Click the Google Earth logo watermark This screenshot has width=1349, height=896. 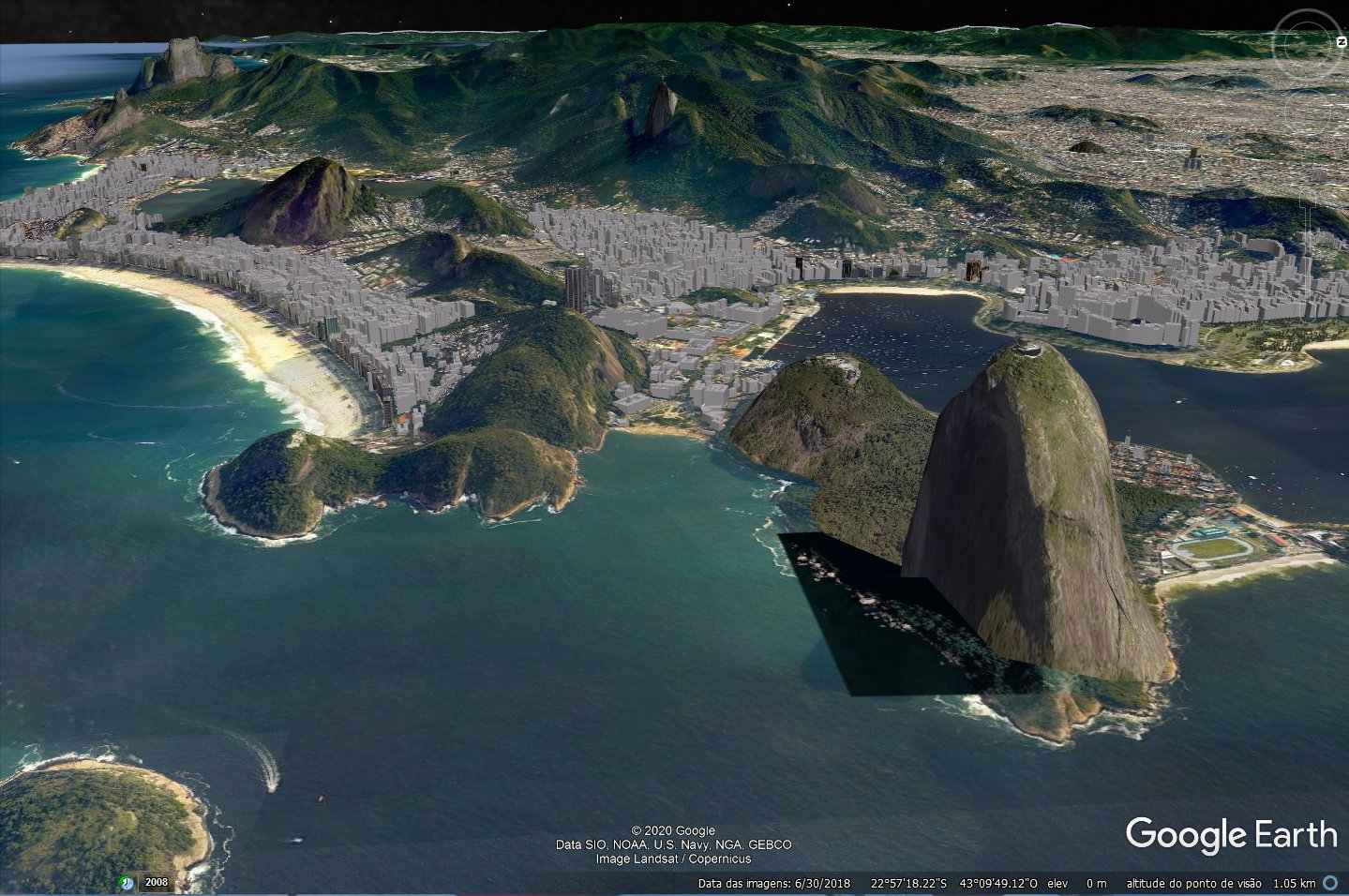tap(1230, 834)
